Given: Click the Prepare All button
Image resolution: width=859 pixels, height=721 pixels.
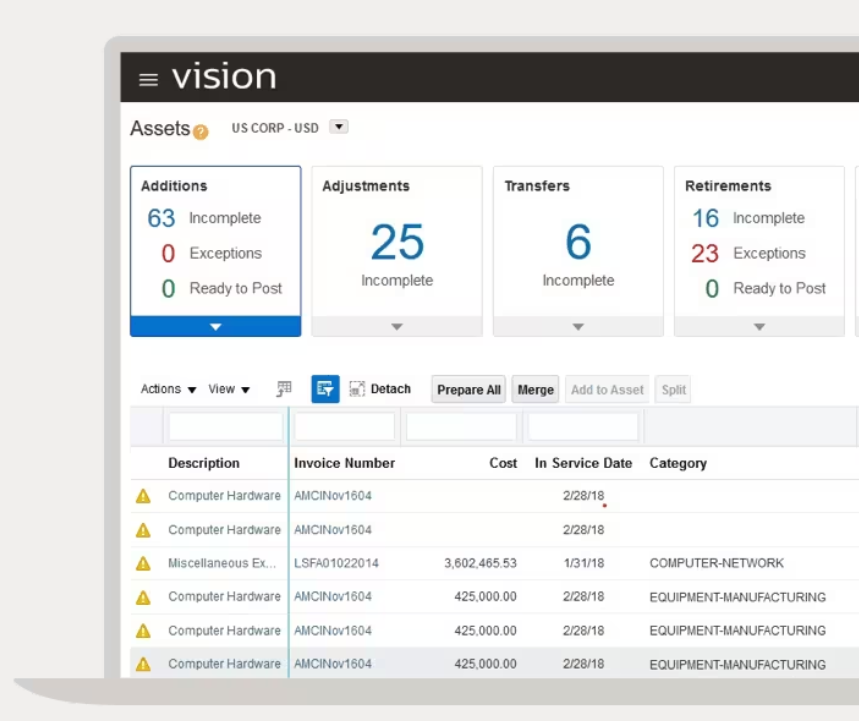Looking at the screenshot, I should (x=468, y=389).
